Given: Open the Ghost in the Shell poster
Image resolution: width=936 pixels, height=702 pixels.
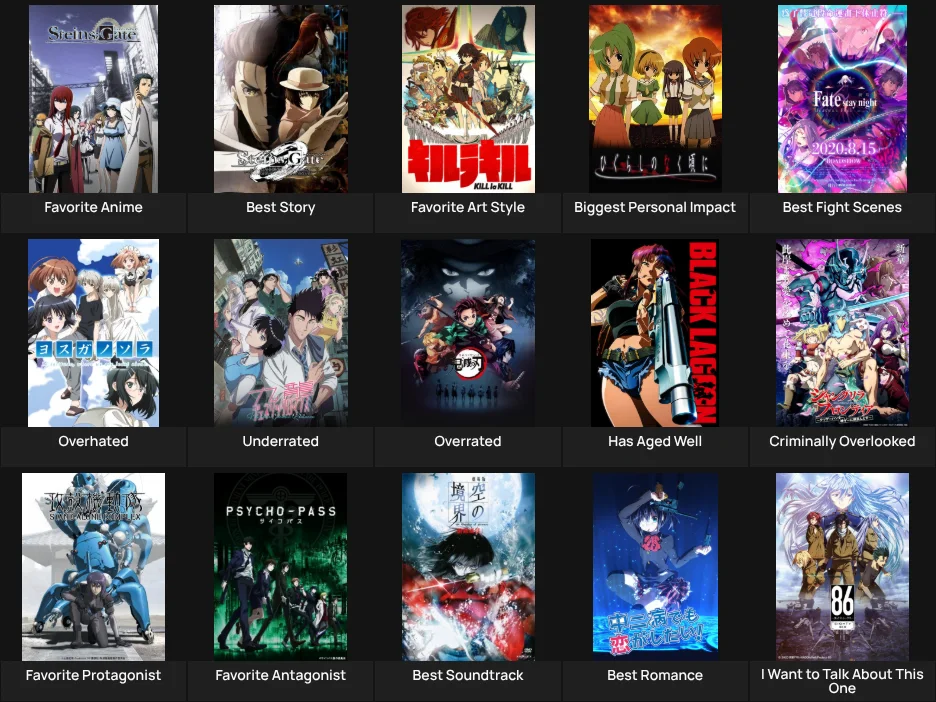Looking at the screenshot, I should (x=94, y=567).
